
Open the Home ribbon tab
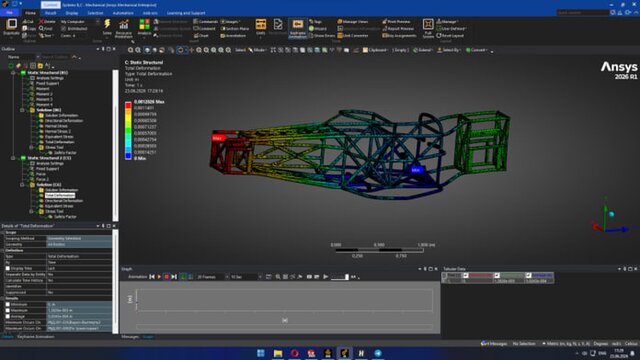click(31, 13)
